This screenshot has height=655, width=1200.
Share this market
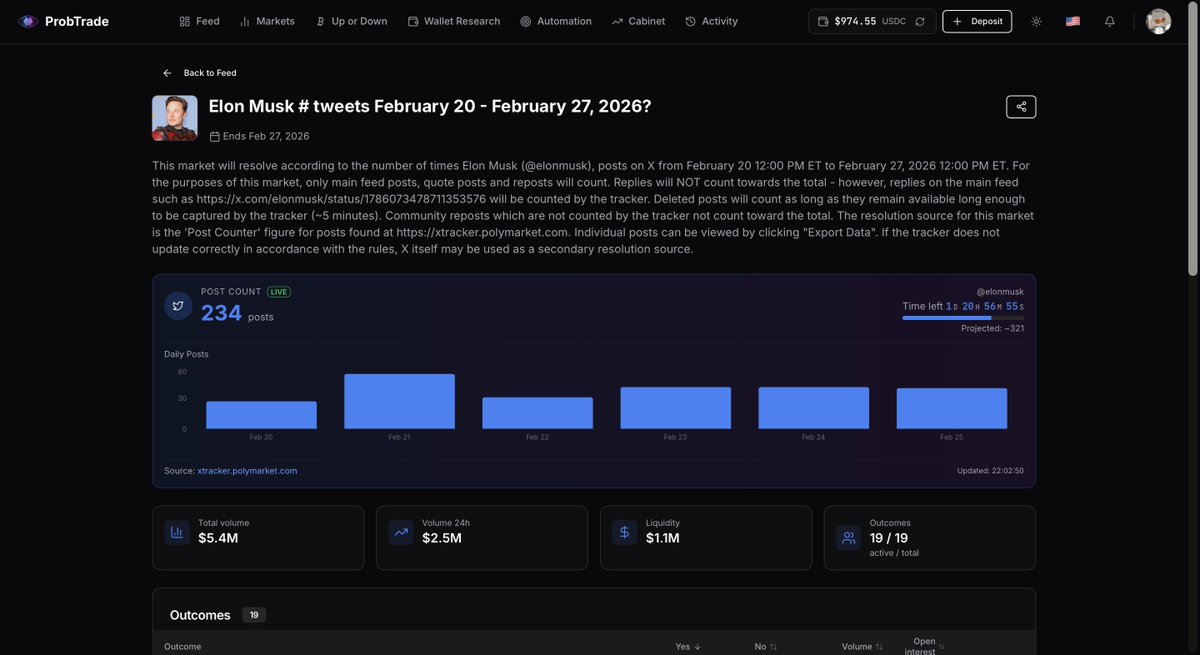click(1021, 107)
